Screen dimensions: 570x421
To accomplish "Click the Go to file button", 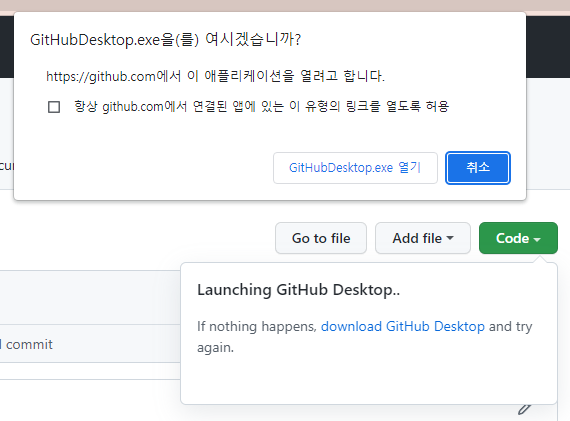I will coord(321,238).
